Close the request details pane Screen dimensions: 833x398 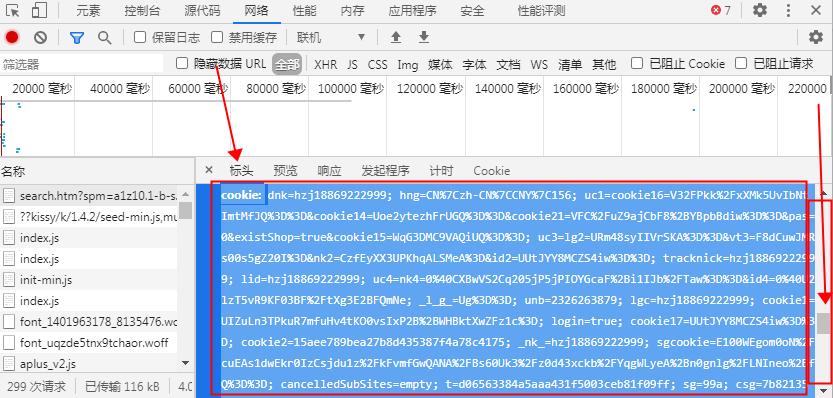tap(209, 170)
